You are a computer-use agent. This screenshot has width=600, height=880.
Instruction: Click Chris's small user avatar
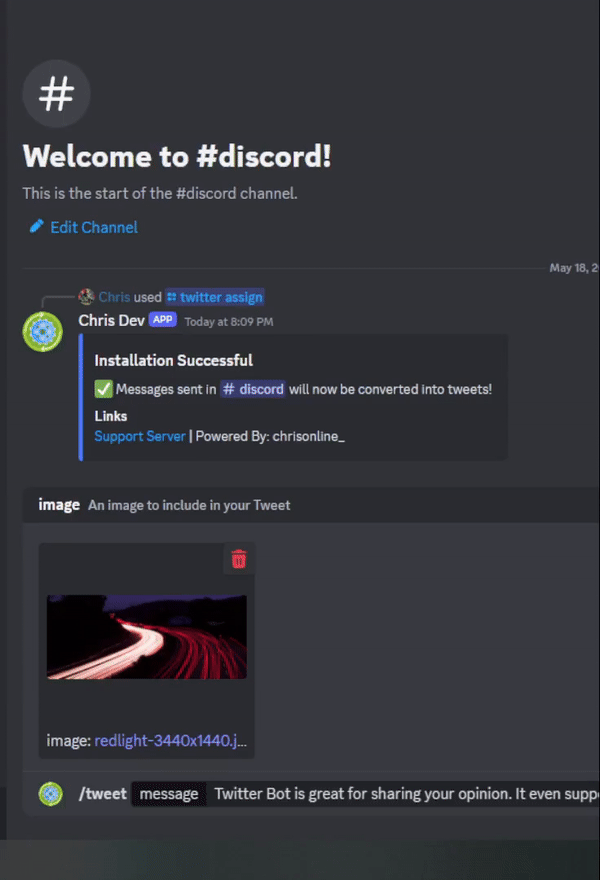[x=86, y=296]
